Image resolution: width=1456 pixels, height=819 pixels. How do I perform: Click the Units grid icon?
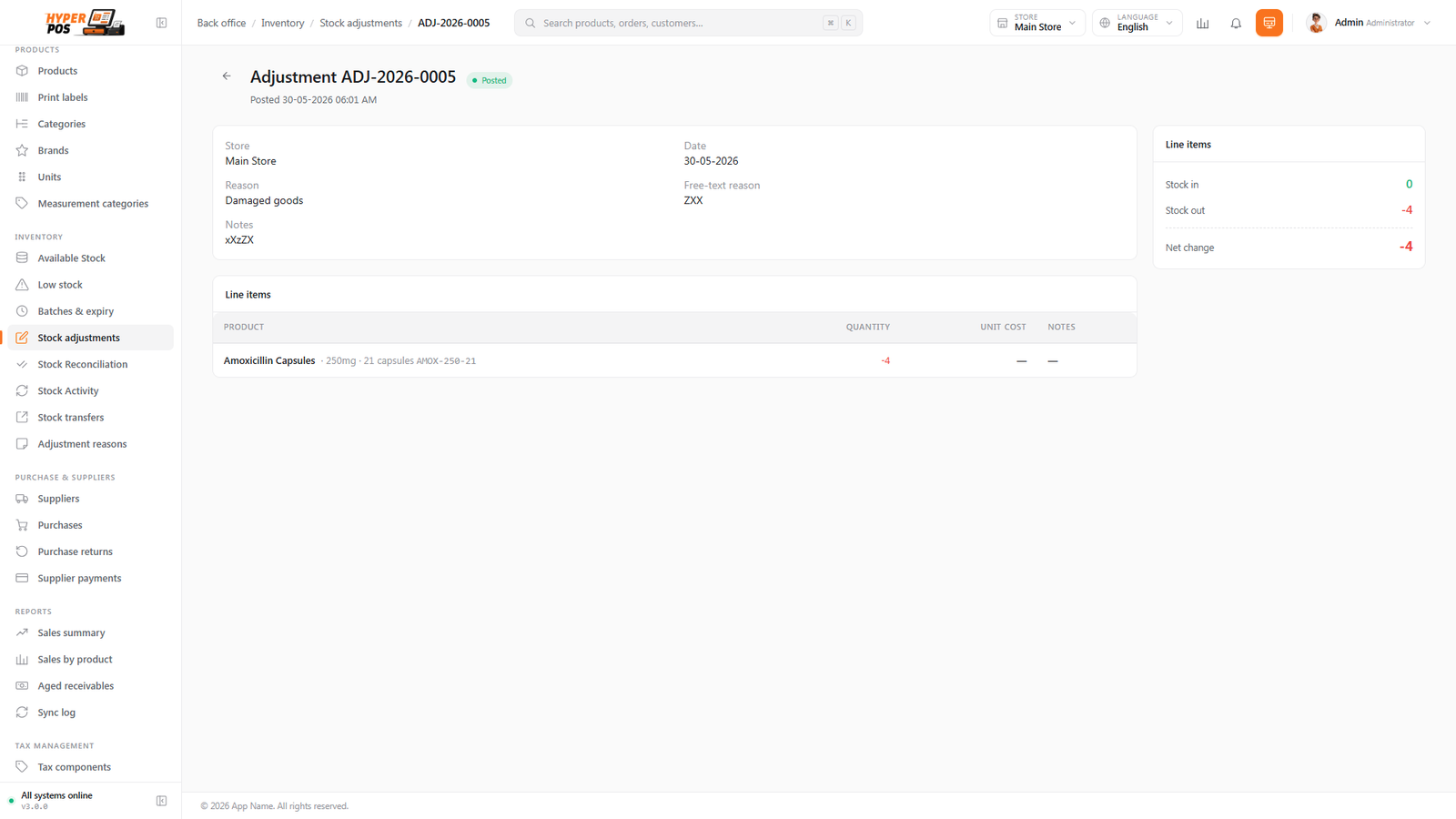(22, 177)
